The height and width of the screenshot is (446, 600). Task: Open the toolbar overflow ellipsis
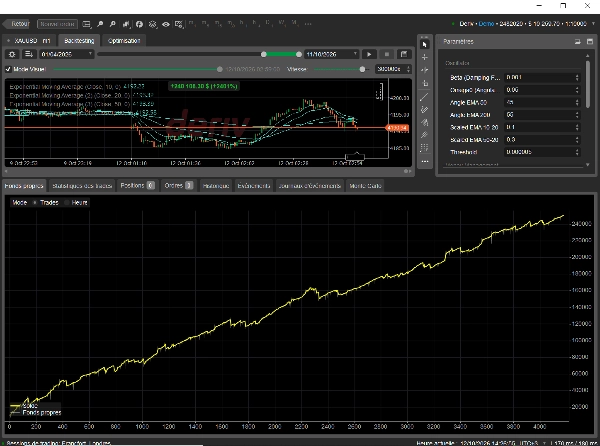pyautogui.click(x=308, y=24)
